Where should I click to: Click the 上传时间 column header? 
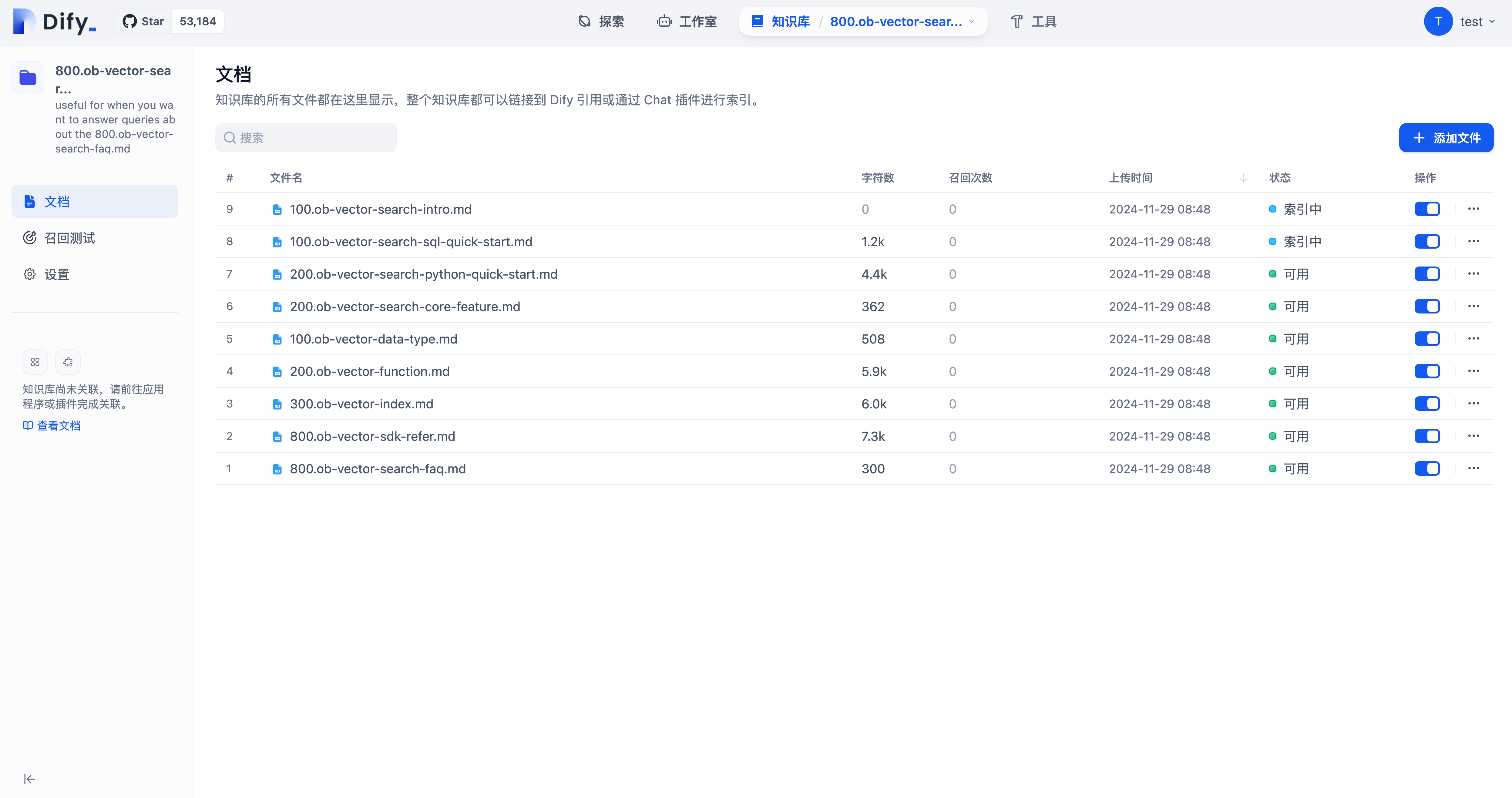pos(1131,178)
